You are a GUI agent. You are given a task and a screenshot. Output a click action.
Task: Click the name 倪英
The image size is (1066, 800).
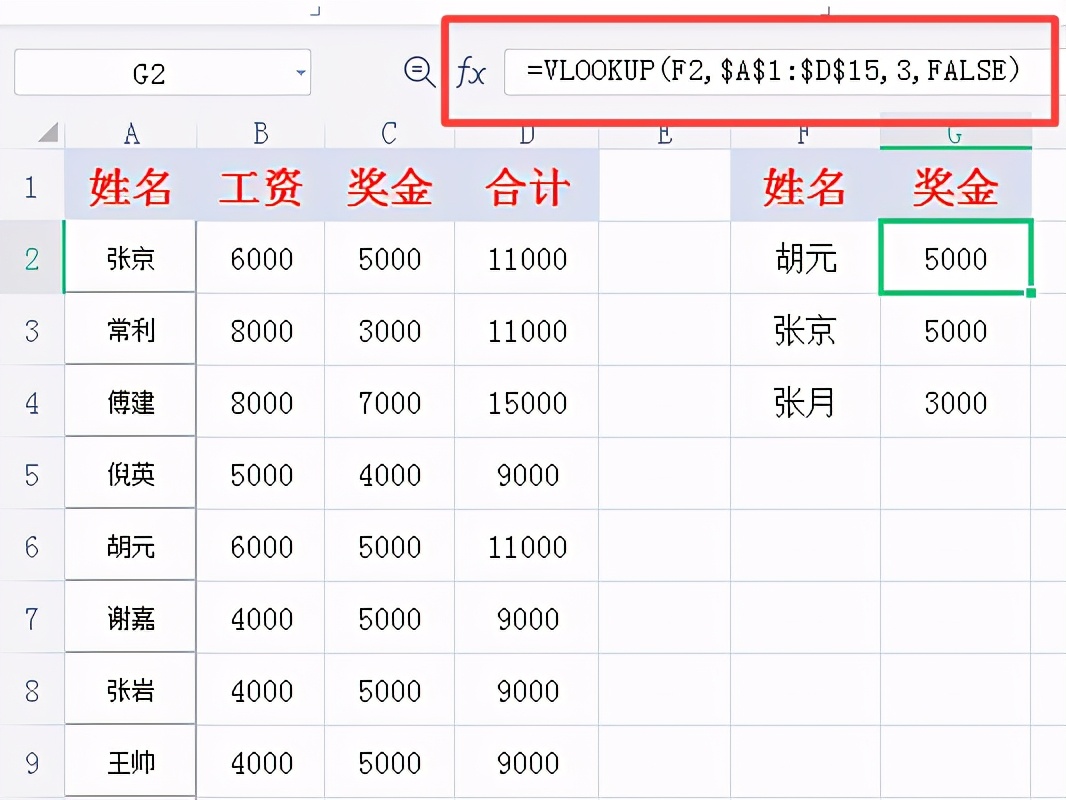coord(131,474)
